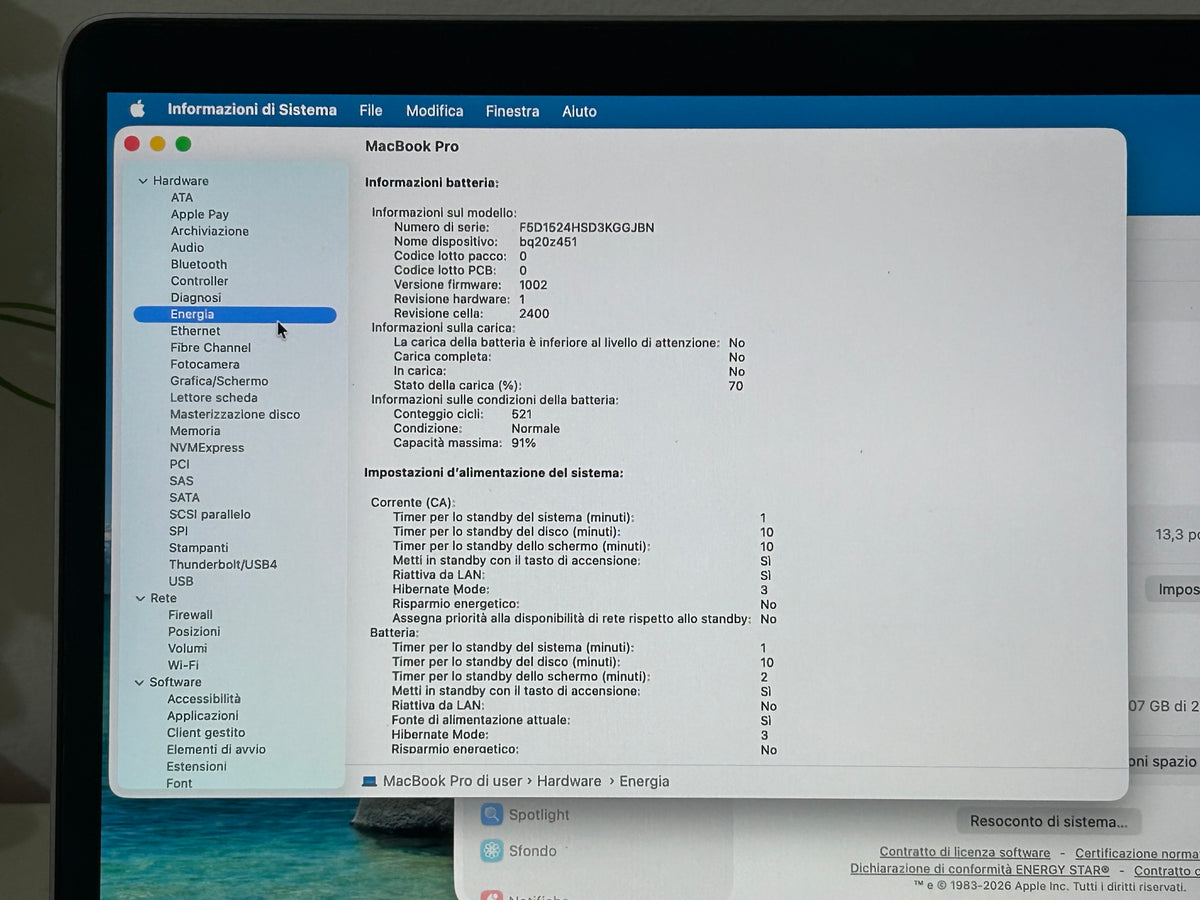Click the Resoconto di sistema button behind
The height and width of the screenshot is (900, 1200).
(x=1049, y=822)
